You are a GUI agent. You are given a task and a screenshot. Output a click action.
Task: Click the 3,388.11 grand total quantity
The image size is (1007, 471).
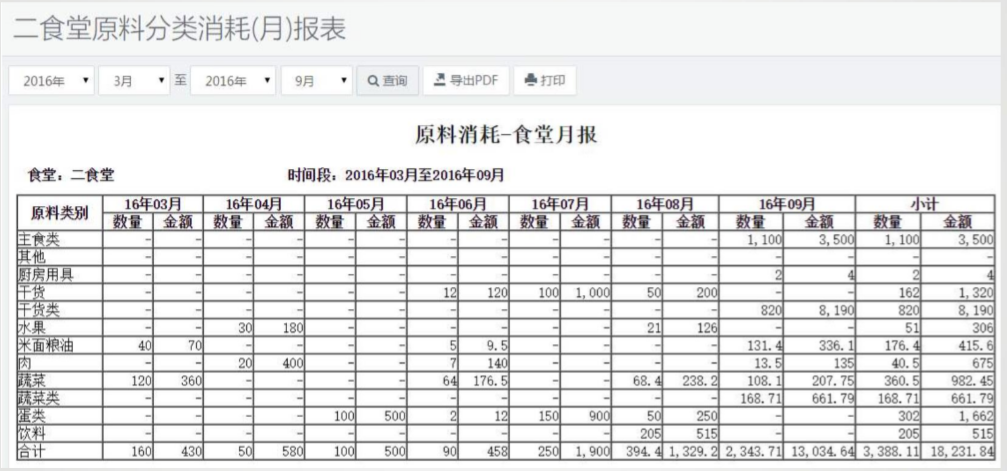pyautogui.click(x=890, y=451)
